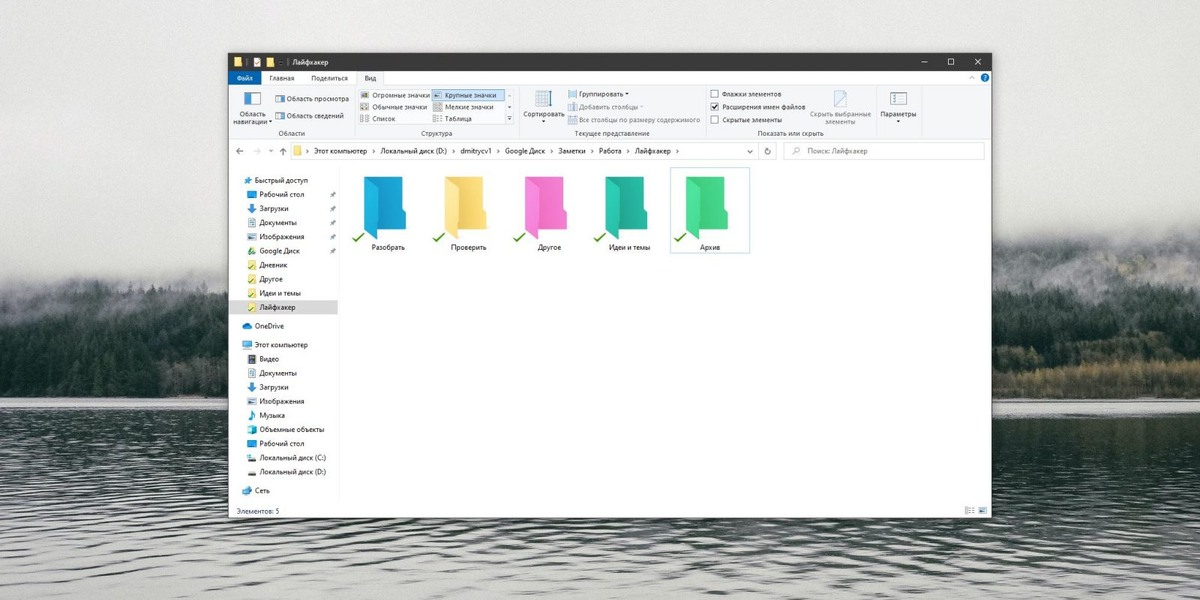
Task: Expand address bar history dropdown
Action: [750, 151]
